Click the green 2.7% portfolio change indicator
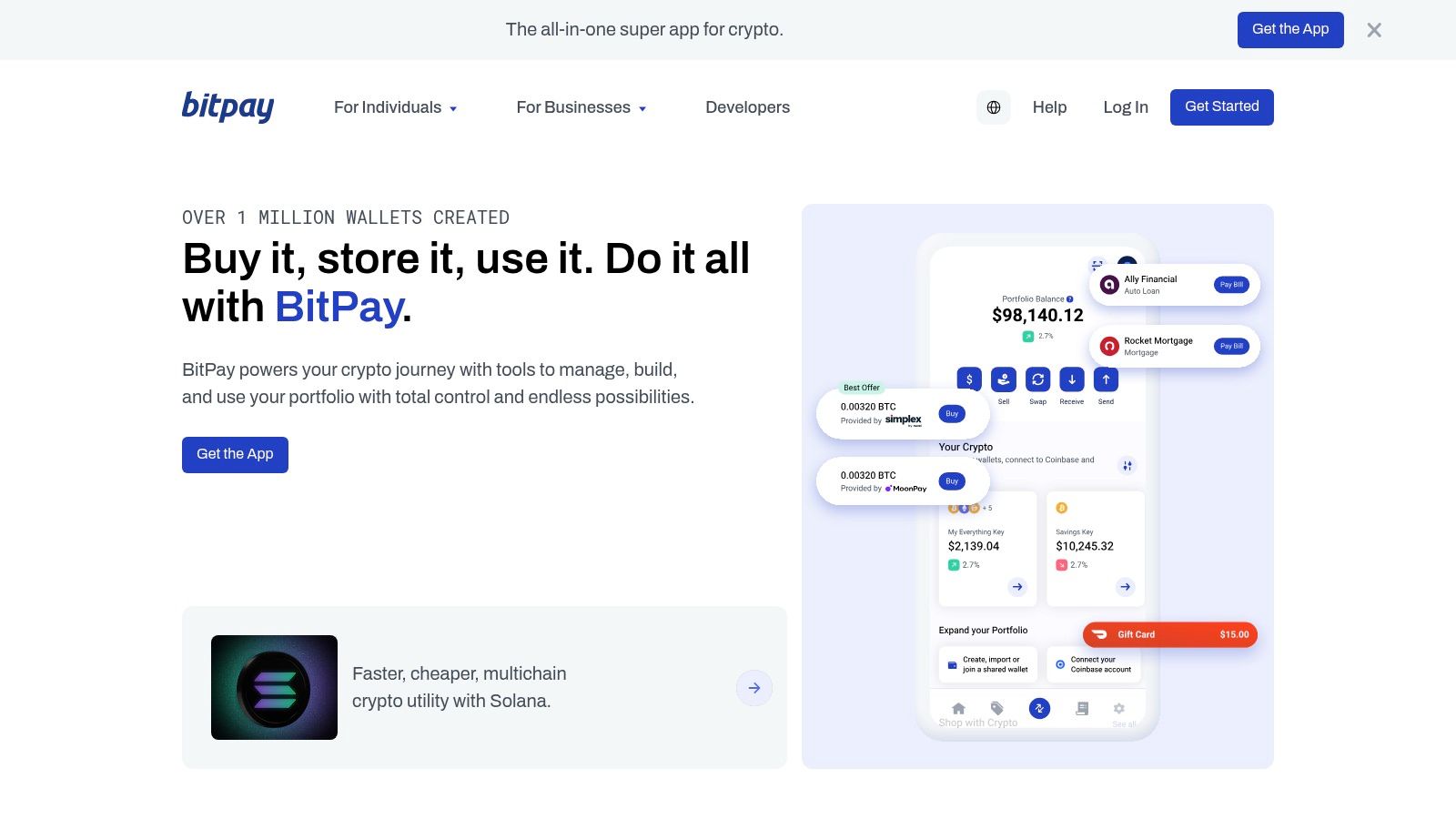Image resolution: width=1456 pixels, height=819 pixels. coord(1038,336)
